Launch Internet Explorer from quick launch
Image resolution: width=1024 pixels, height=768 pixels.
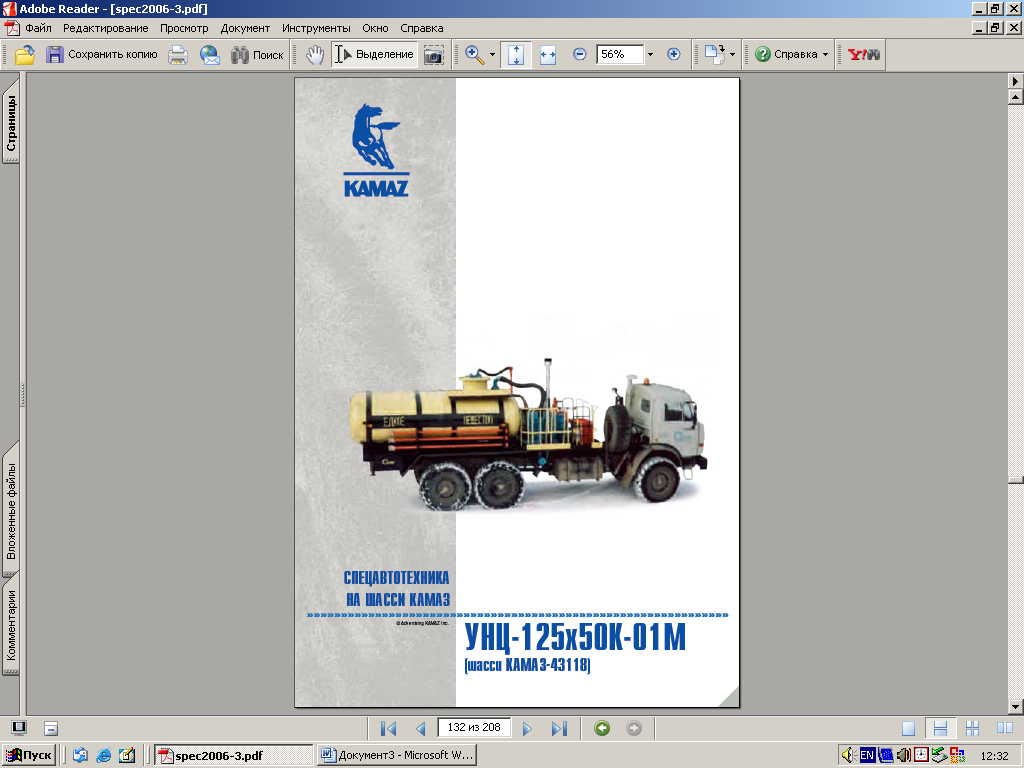click(x=103, y=756)
